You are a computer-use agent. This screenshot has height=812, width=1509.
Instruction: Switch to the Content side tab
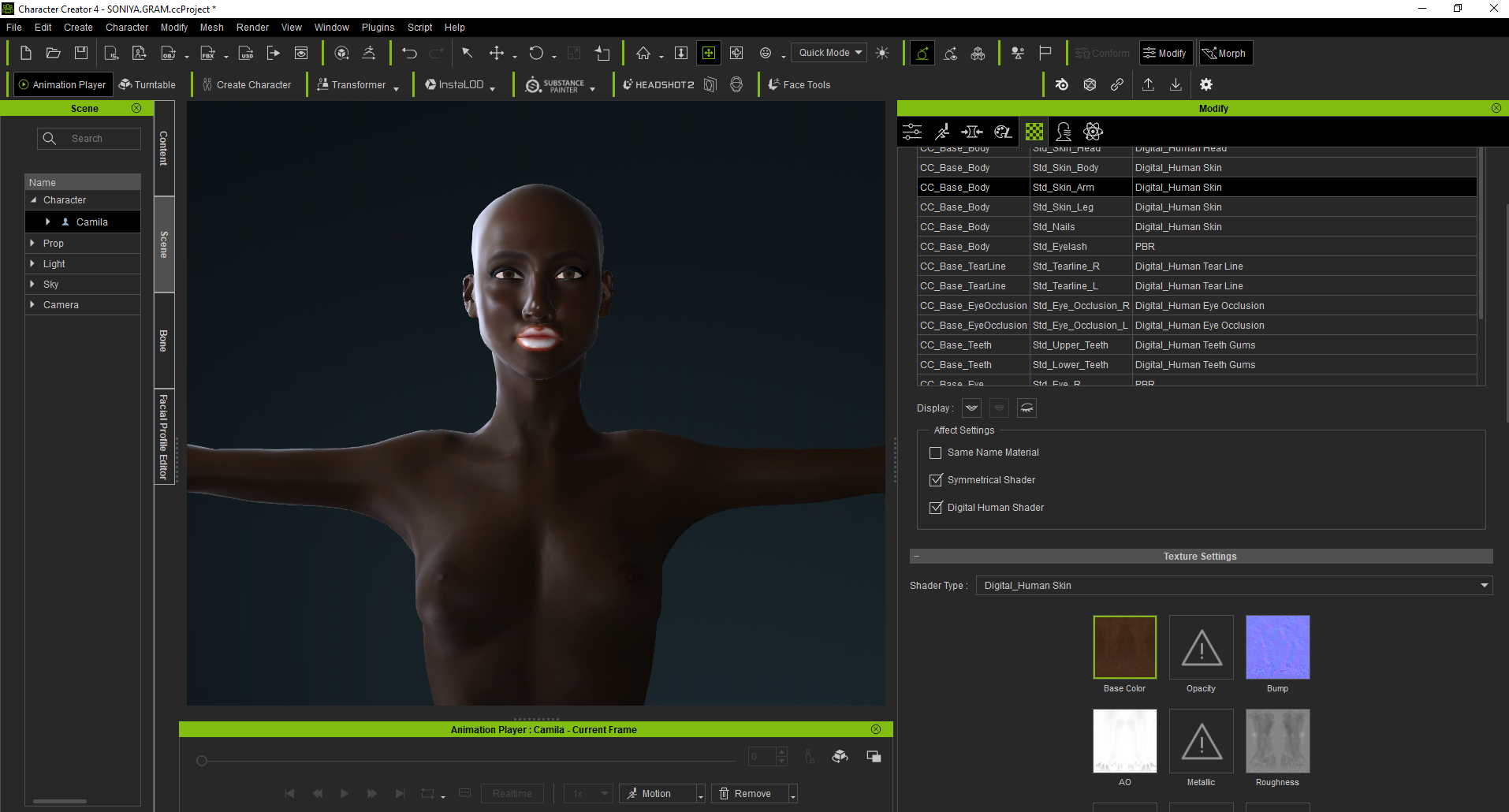[x=164, y=148]
